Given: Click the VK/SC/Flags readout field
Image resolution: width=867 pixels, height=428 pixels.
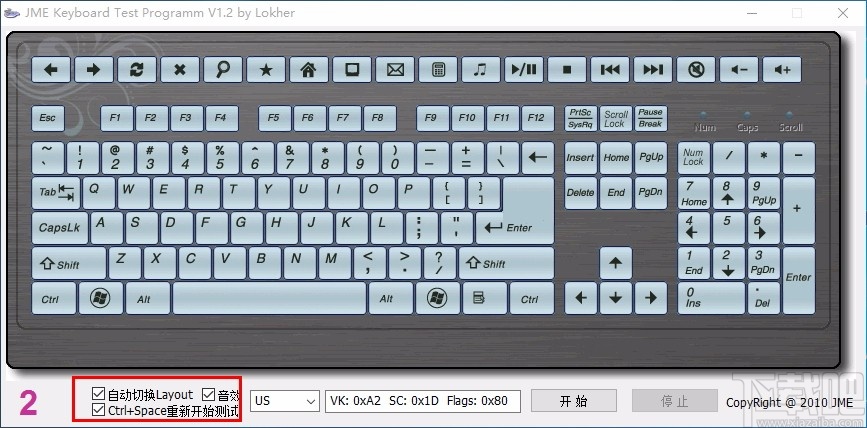Looking at the screenshot, I should coord(423,401).
